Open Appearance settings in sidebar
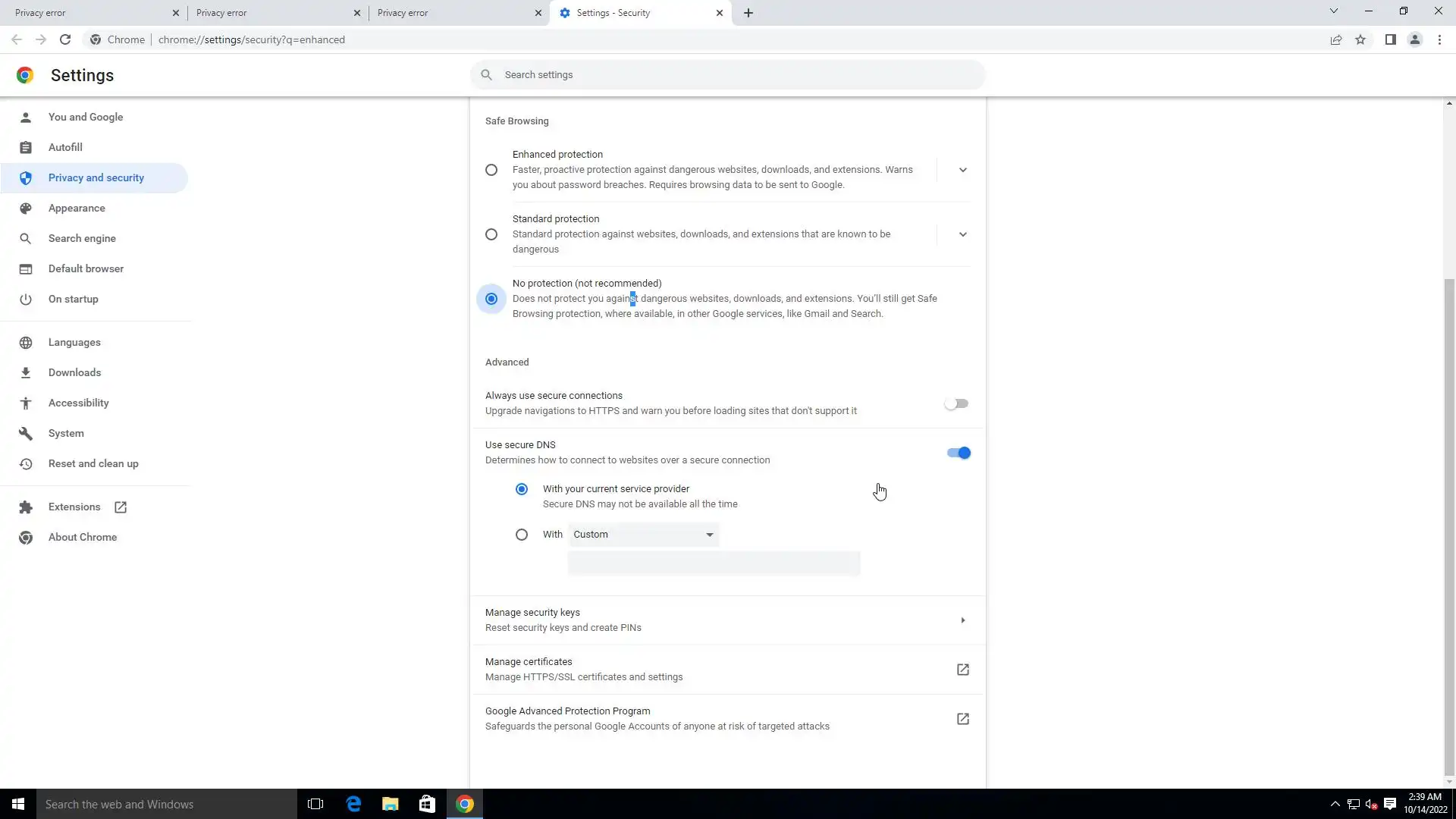 [77, 208]
